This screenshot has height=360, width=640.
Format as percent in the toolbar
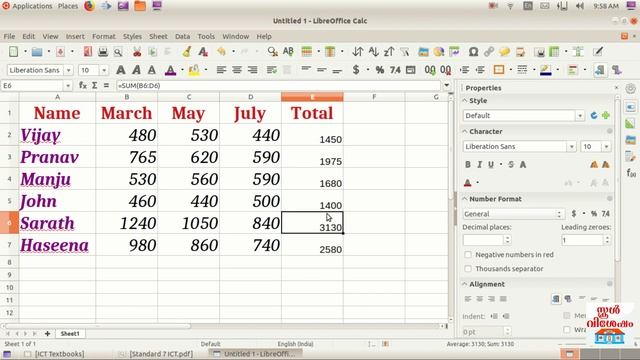click(x=380, y=70)
